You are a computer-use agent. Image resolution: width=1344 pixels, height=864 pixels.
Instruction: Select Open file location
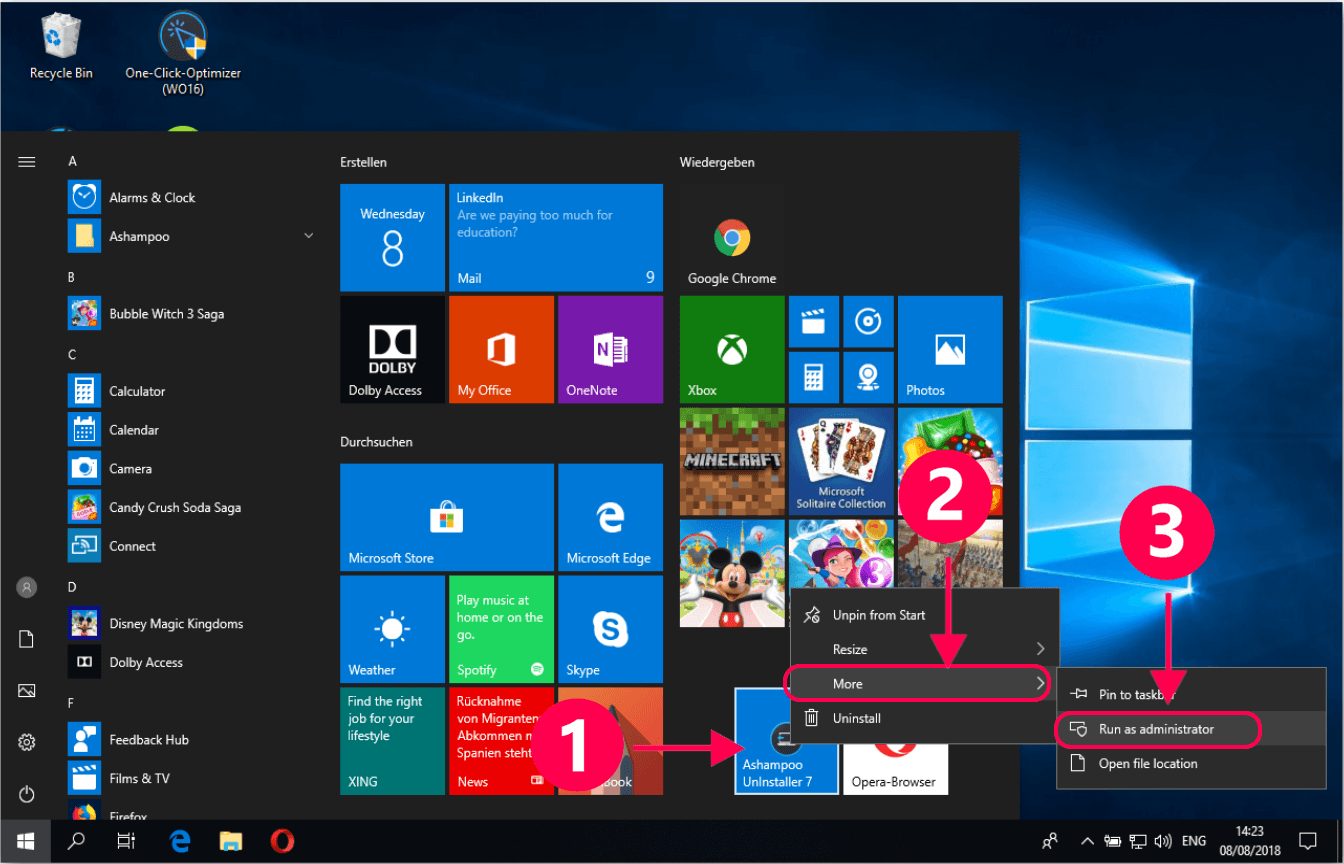[x=1190, y=763]
